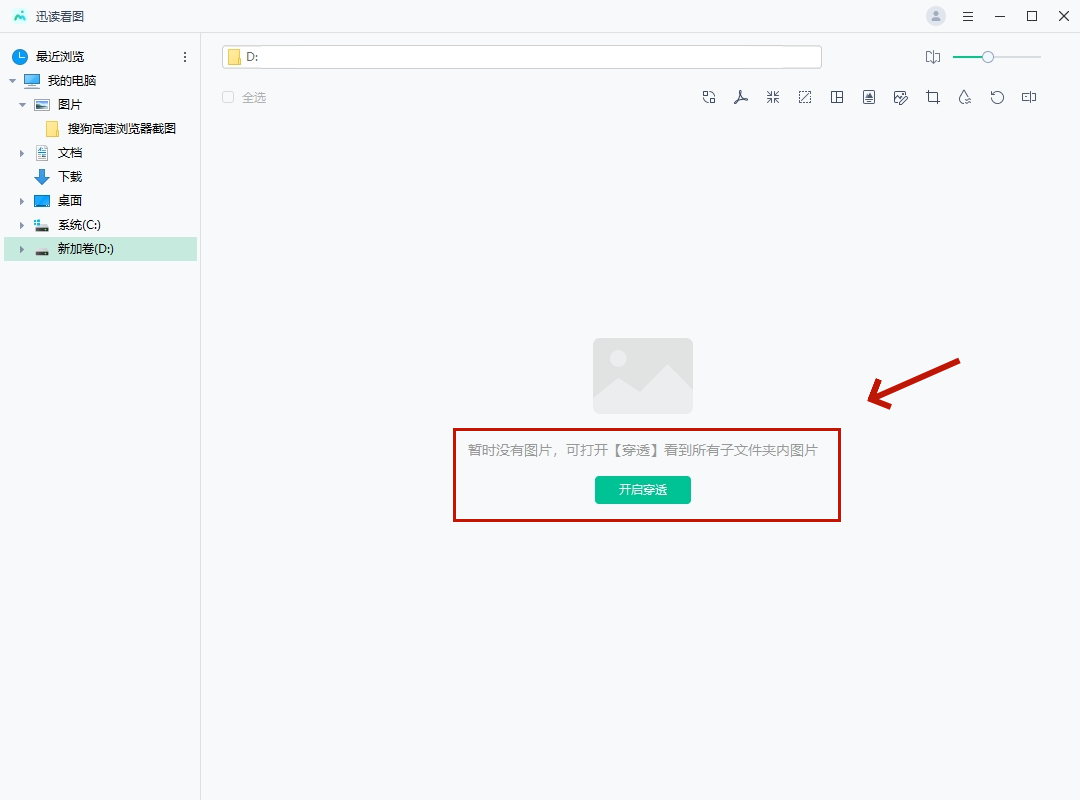Open the picture-with-caption page icon
The width and height of the screenshot is (1080, 800).
[x=869, y=97]
